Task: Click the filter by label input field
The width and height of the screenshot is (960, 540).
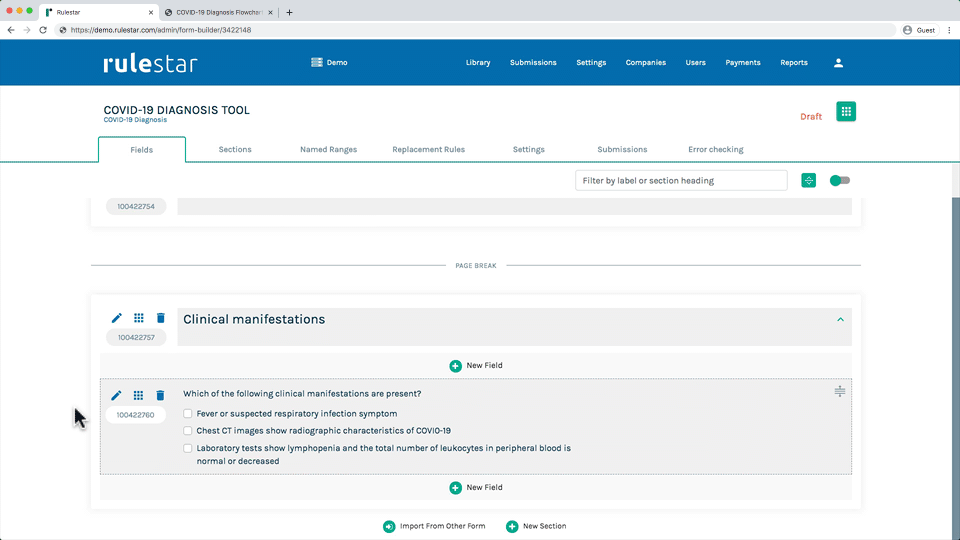Action: click(x=681, y=181)
